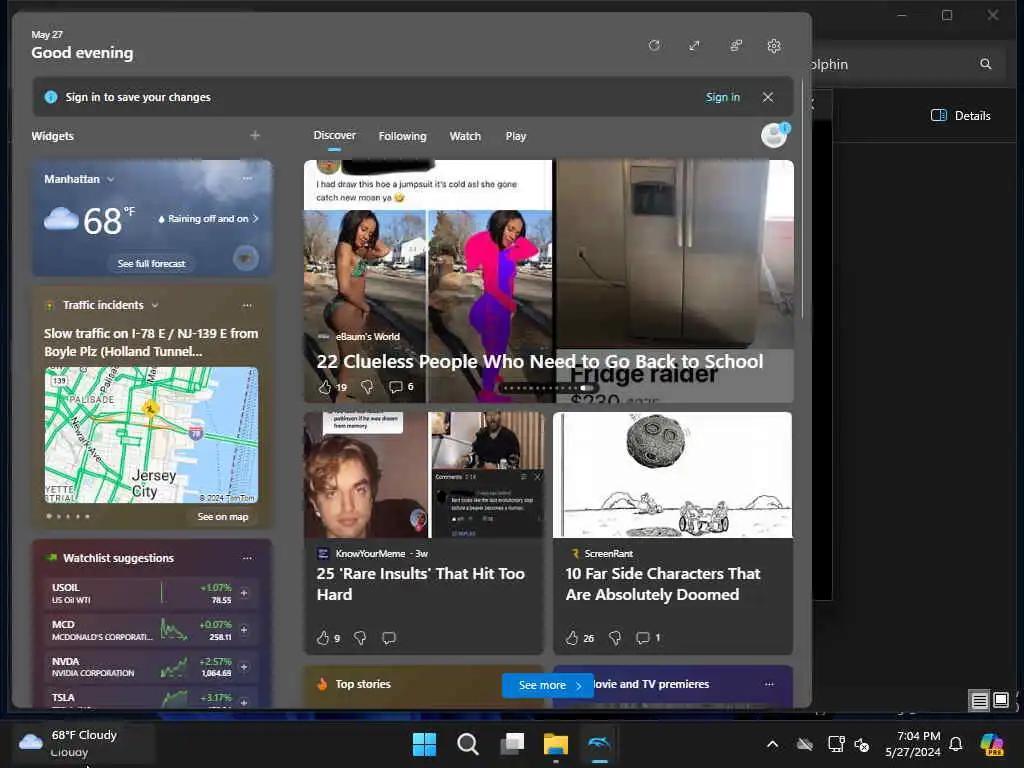This screenshot has height=768, width=1024.
Task: Add MCD to watchlist
Action: click(244, 630)
